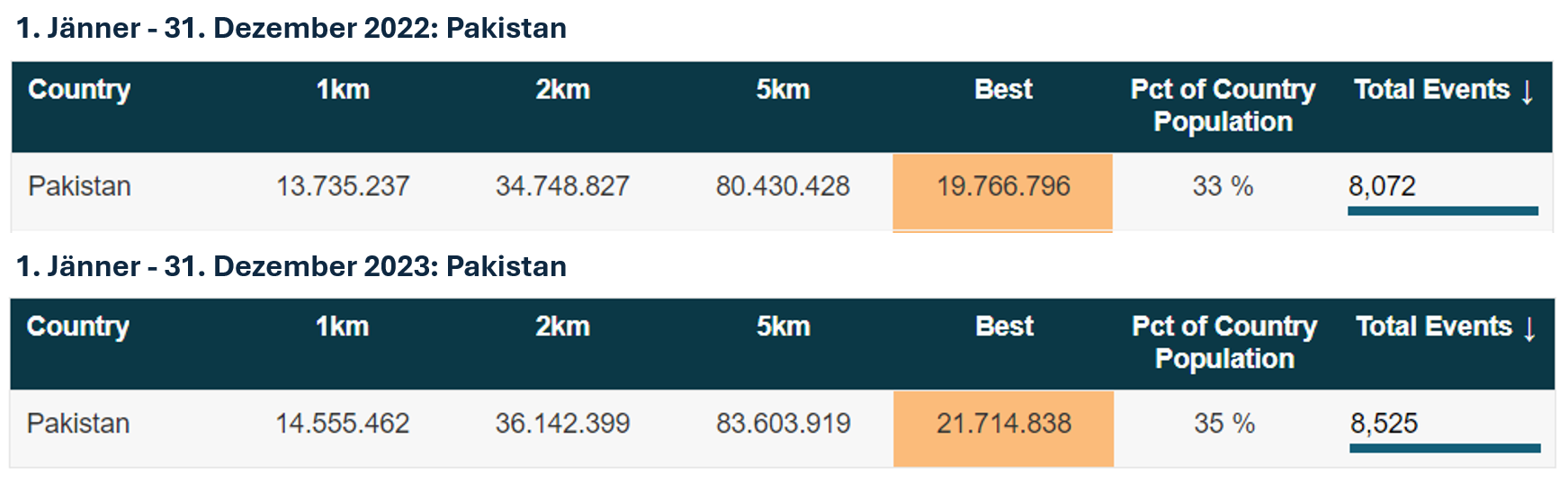The image size is (1568, 483).
Task: Select the Country header in the 2022 table
Action: (79, 90)
